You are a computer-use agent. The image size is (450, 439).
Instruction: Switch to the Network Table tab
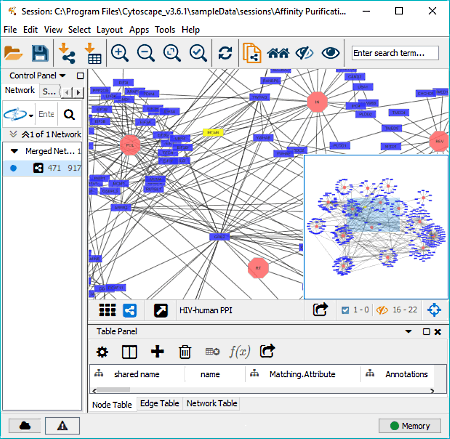pos(212,404)
